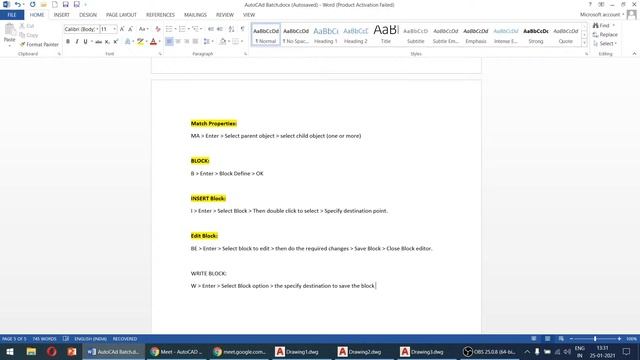The height and width of the screenshot is (360, 640).
Task: Clear all formatting with the eraser icon
Action: [x=158, y=29]
